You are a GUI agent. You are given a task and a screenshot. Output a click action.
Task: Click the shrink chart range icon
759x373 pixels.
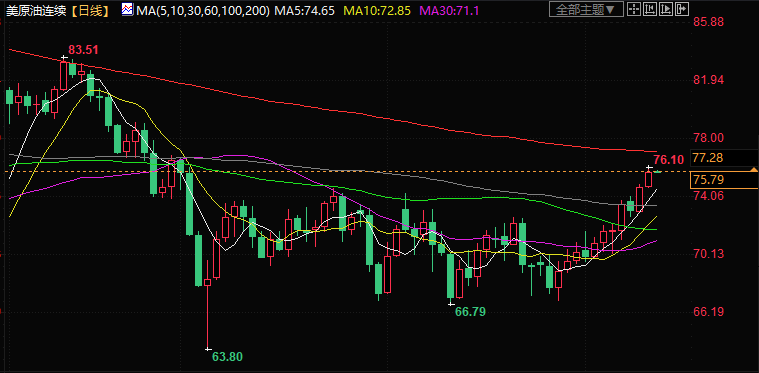pyautogui.click(x=650, y=9)
